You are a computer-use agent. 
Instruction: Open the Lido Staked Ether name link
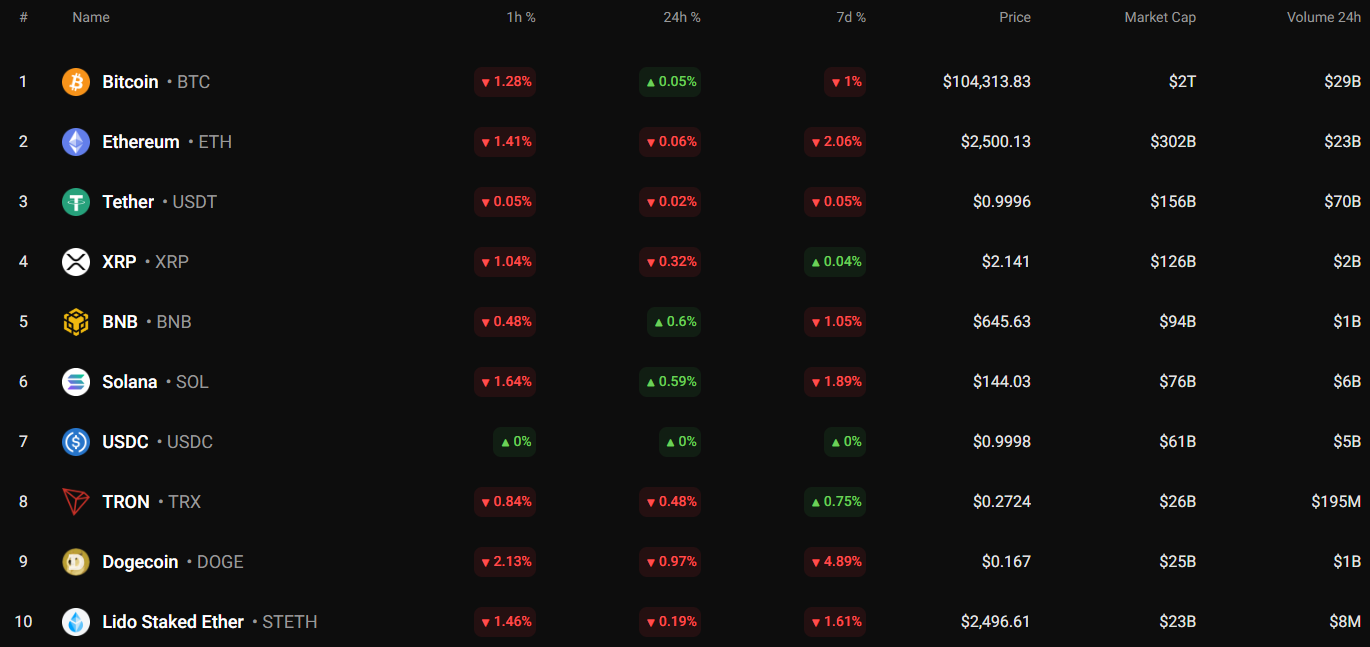click(173, 622)
